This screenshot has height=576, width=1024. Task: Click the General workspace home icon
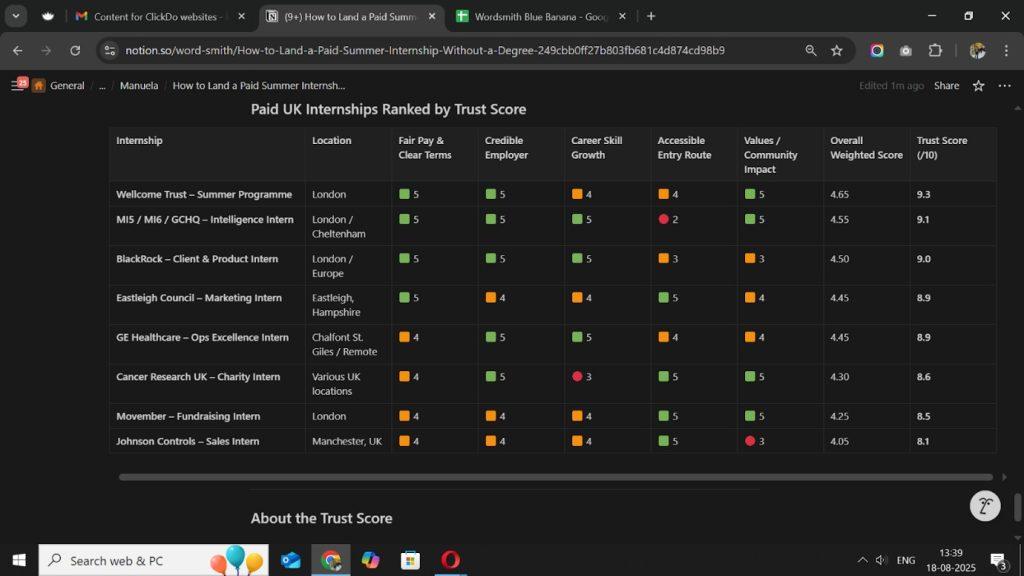tap(39, 86)
